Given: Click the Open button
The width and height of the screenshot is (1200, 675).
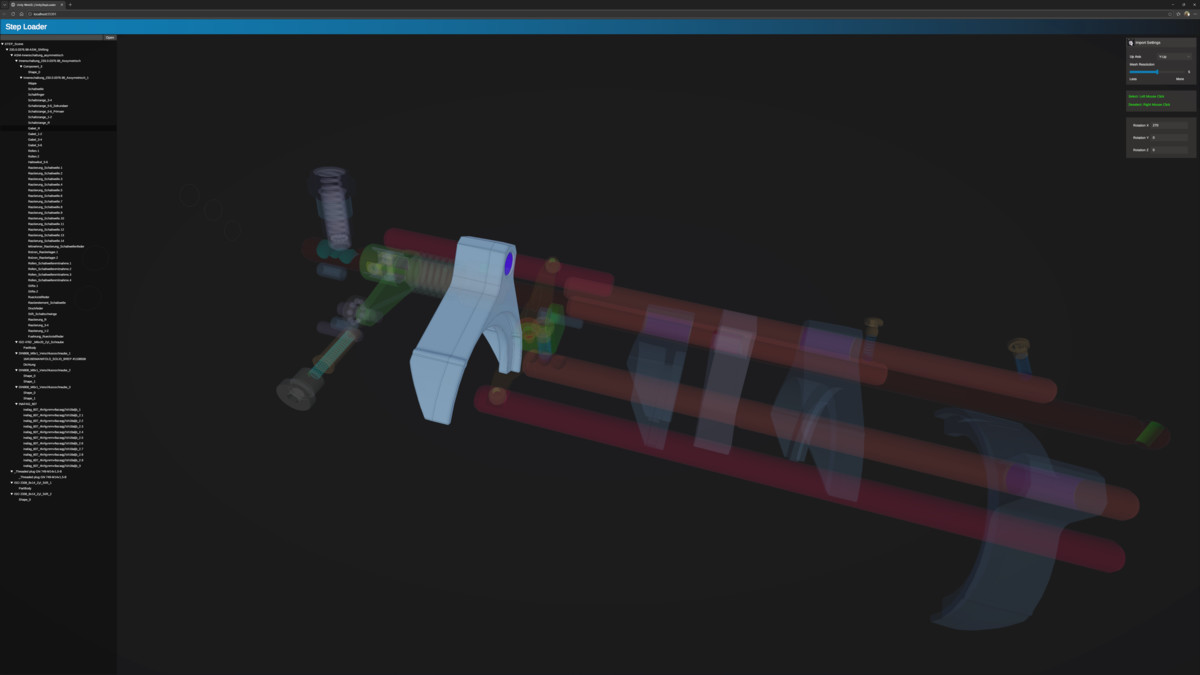Looking at the screenshot, I should click(110, 37).
